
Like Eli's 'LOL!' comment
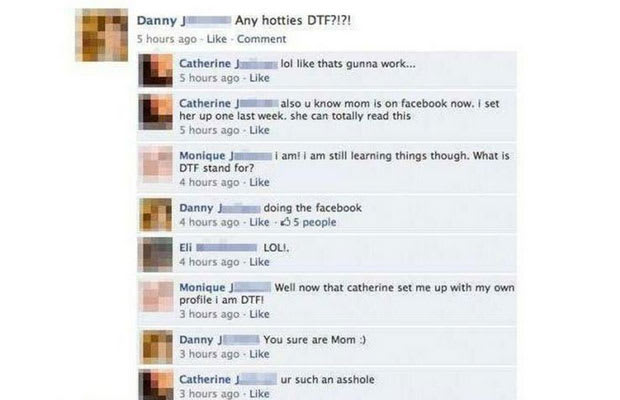point(259,262)
